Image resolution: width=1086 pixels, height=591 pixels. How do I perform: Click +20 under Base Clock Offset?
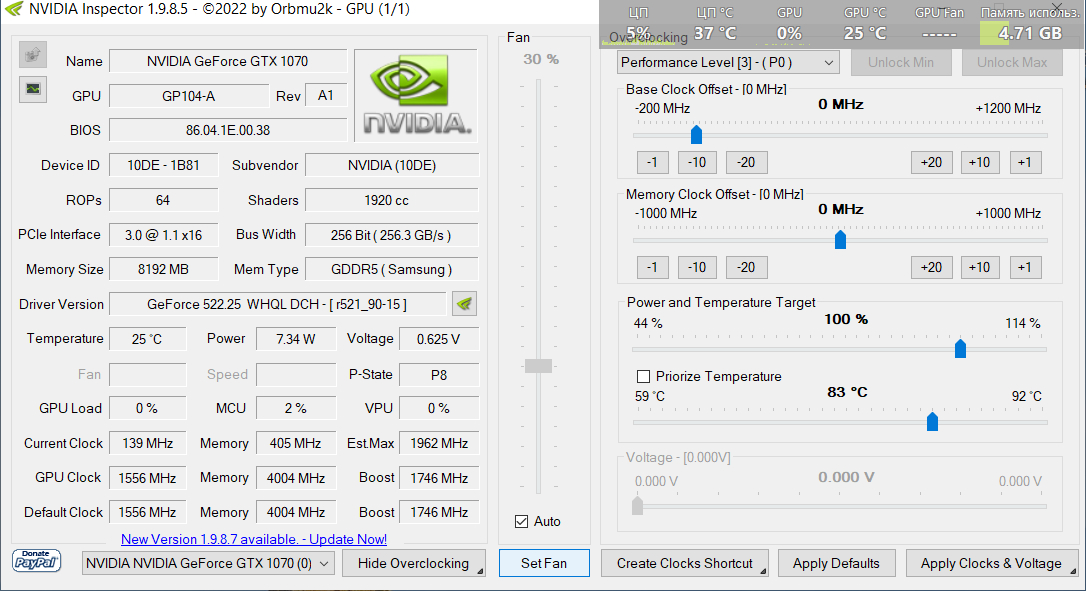(932, 162)
